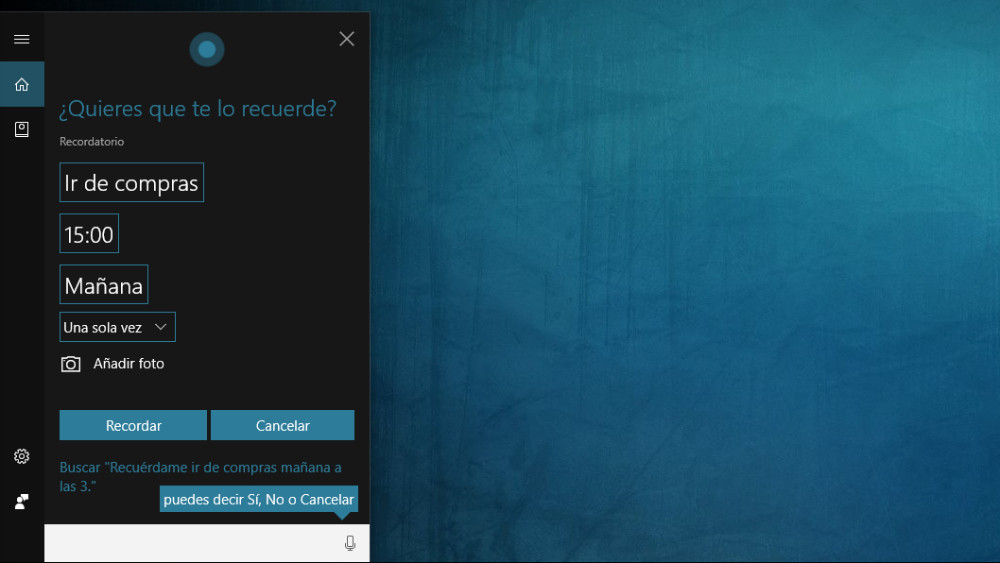1000x563 pixels.
Task: Click the Cortana circle logo
Action: click(207, 49)
